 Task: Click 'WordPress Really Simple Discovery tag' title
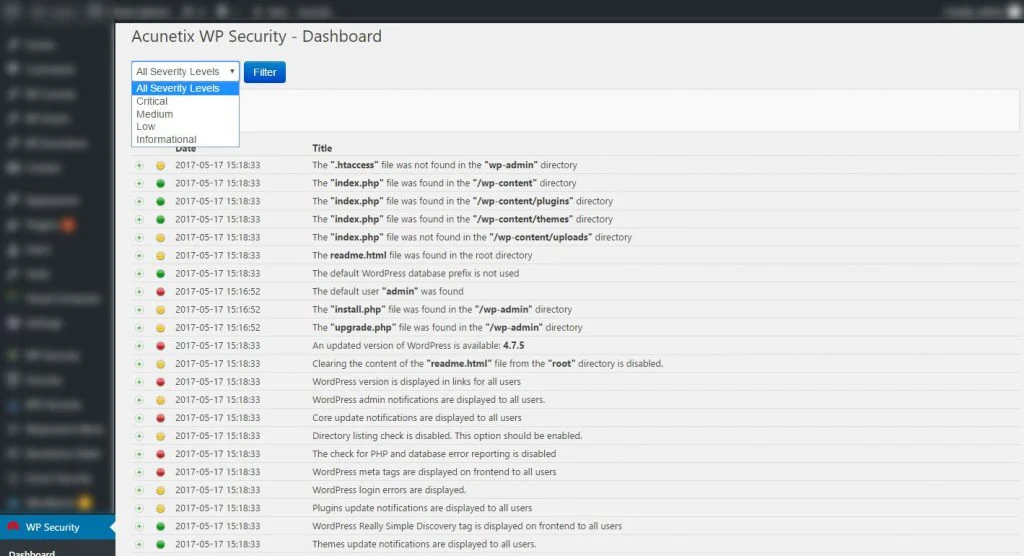(466, 526)
